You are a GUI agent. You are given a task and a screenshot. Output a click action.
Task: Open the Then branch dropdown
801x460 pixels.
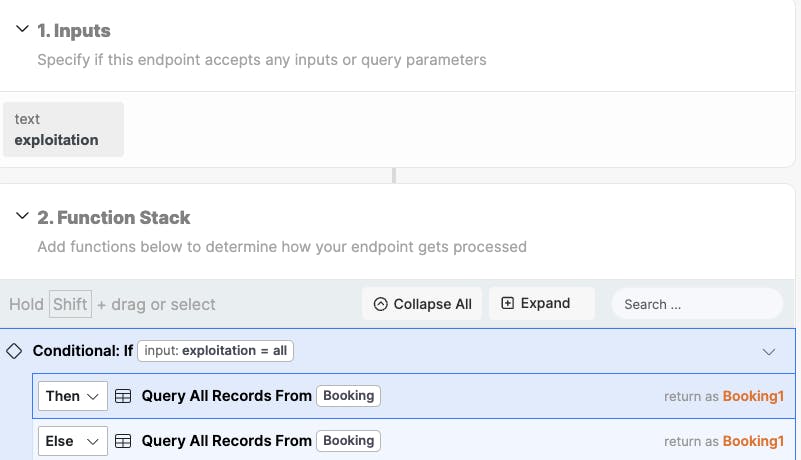(x=73, y=396)
